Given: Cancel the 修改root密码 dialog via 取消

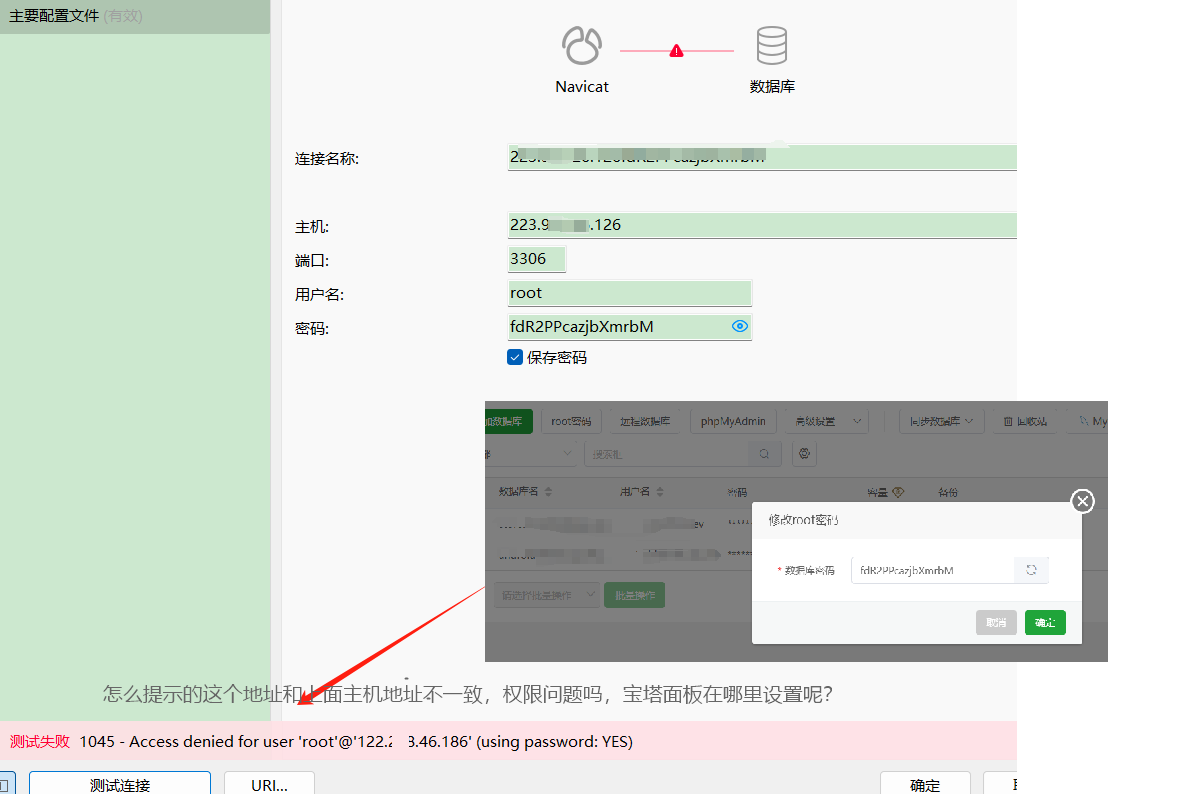Looking at the screenshot, I should [x=996, y=623].
